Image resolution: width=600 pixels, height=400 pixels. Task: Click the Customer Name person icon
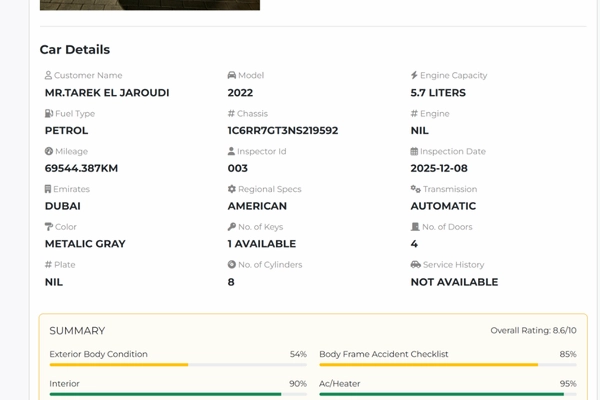coord(49,75)
